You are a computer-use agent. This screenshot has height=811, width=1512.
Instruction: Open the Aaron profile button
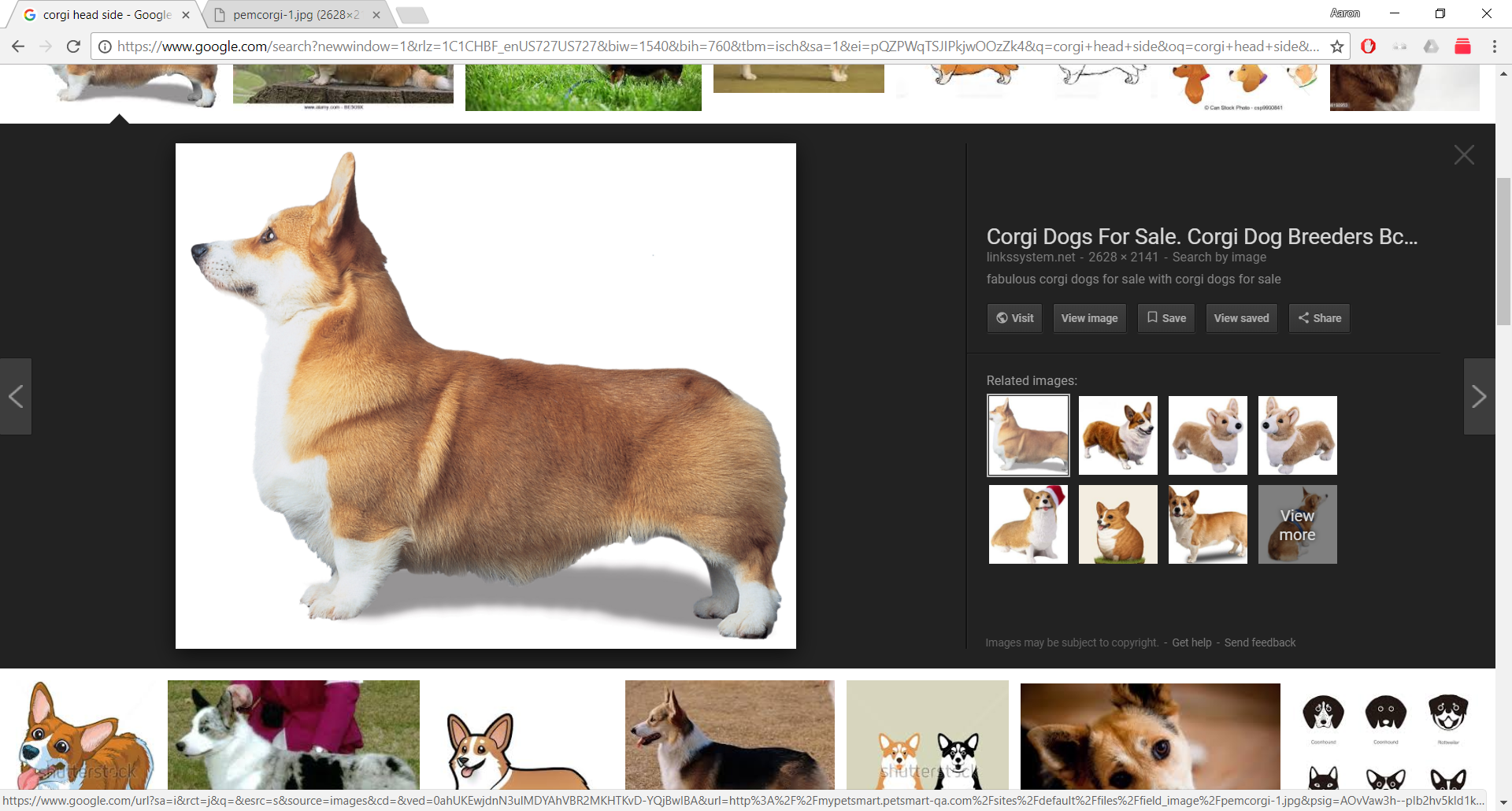tap(1345, 13)
